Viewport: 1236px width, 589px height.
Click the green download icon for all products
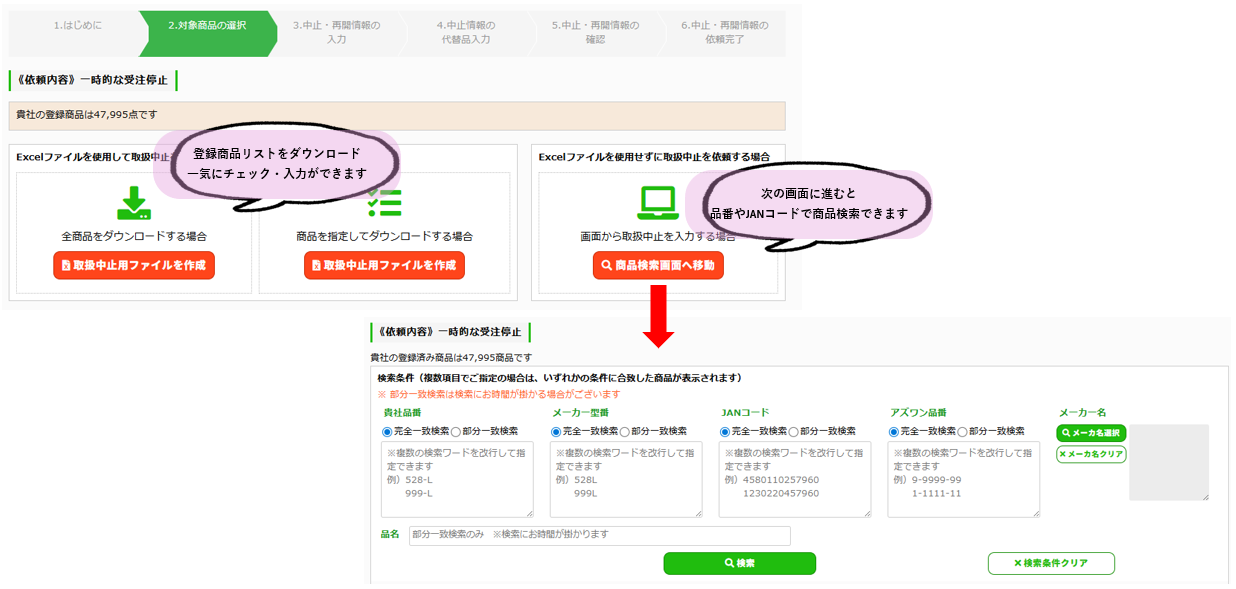(x=133, y=202)
